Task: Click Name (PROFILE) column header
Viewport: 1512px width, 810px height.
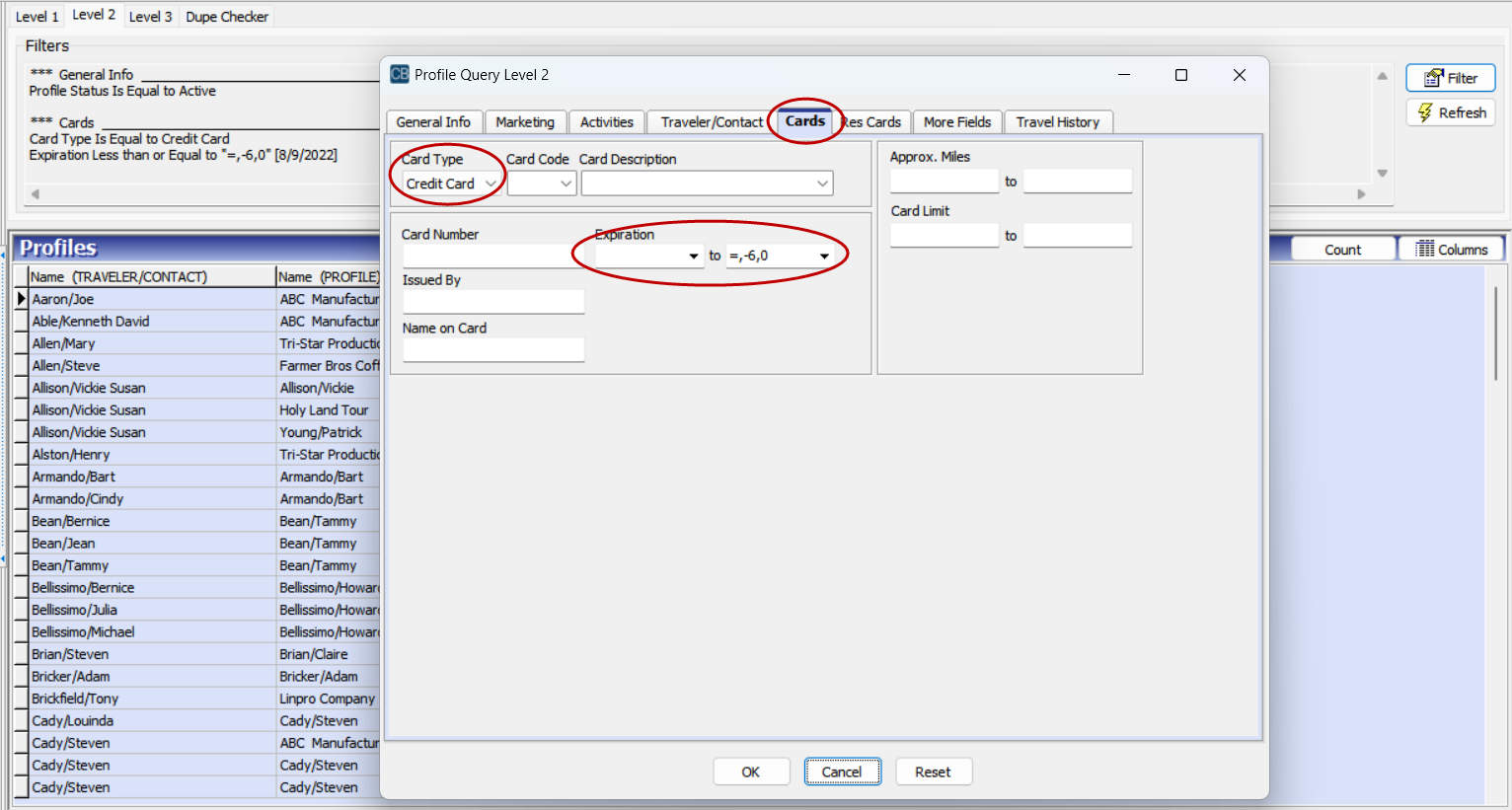Action: point(328,277)
